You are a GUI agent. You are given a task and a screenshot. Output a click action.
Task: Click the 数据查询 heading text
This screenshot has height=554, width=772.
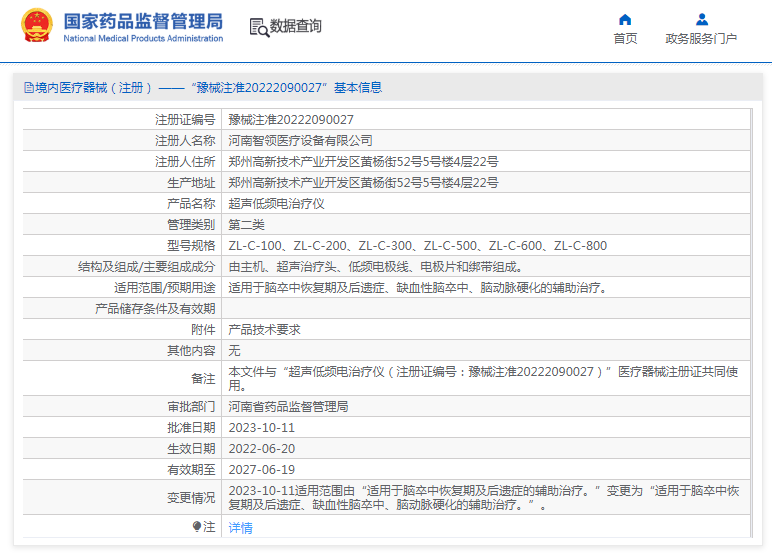pos(295,26)
